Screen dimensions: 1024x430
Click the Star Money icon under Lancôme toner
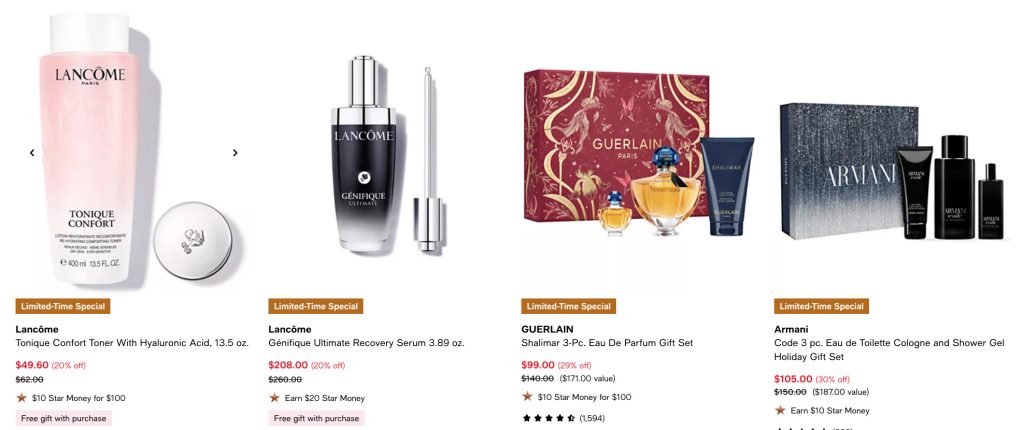(22, 398)
